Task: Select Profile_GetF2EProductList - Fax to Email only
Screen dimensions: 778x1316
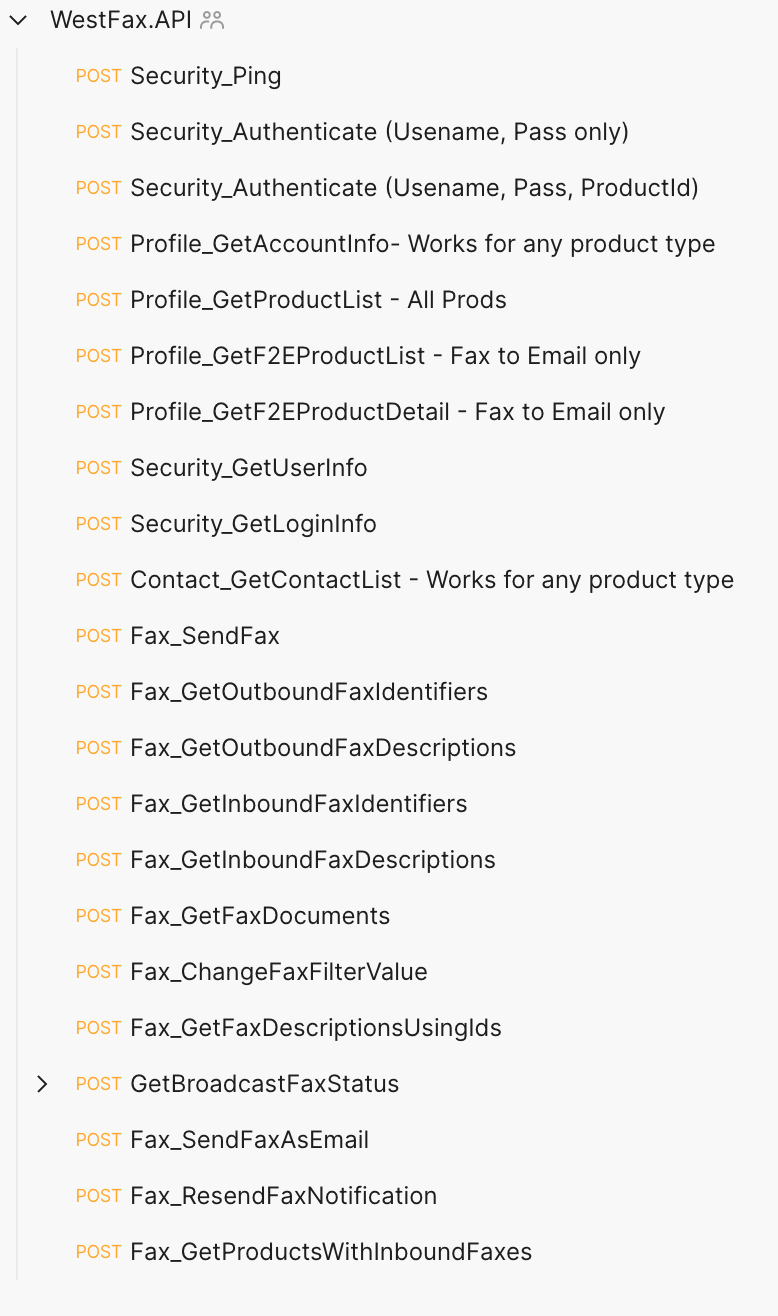Action: pos(385,356)
